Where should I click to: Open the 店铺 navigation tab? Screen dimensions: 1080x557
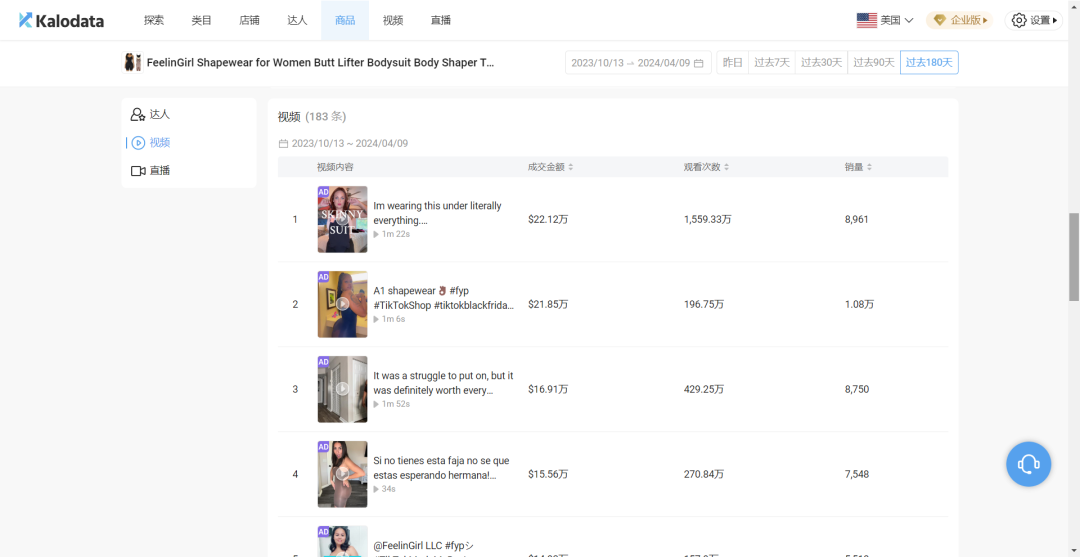(x=249, y=20)
